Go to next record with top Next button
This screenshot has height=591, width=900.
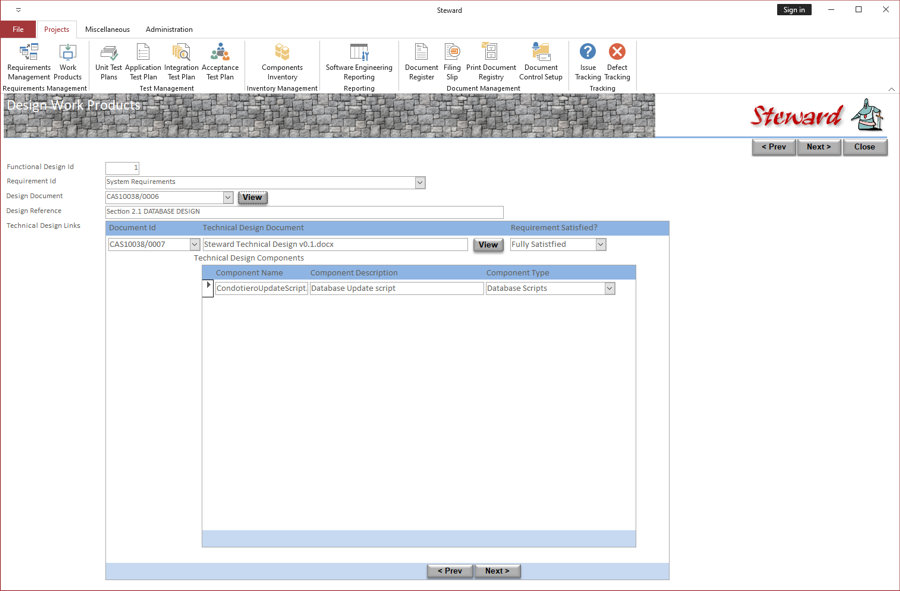click(818, 147)
